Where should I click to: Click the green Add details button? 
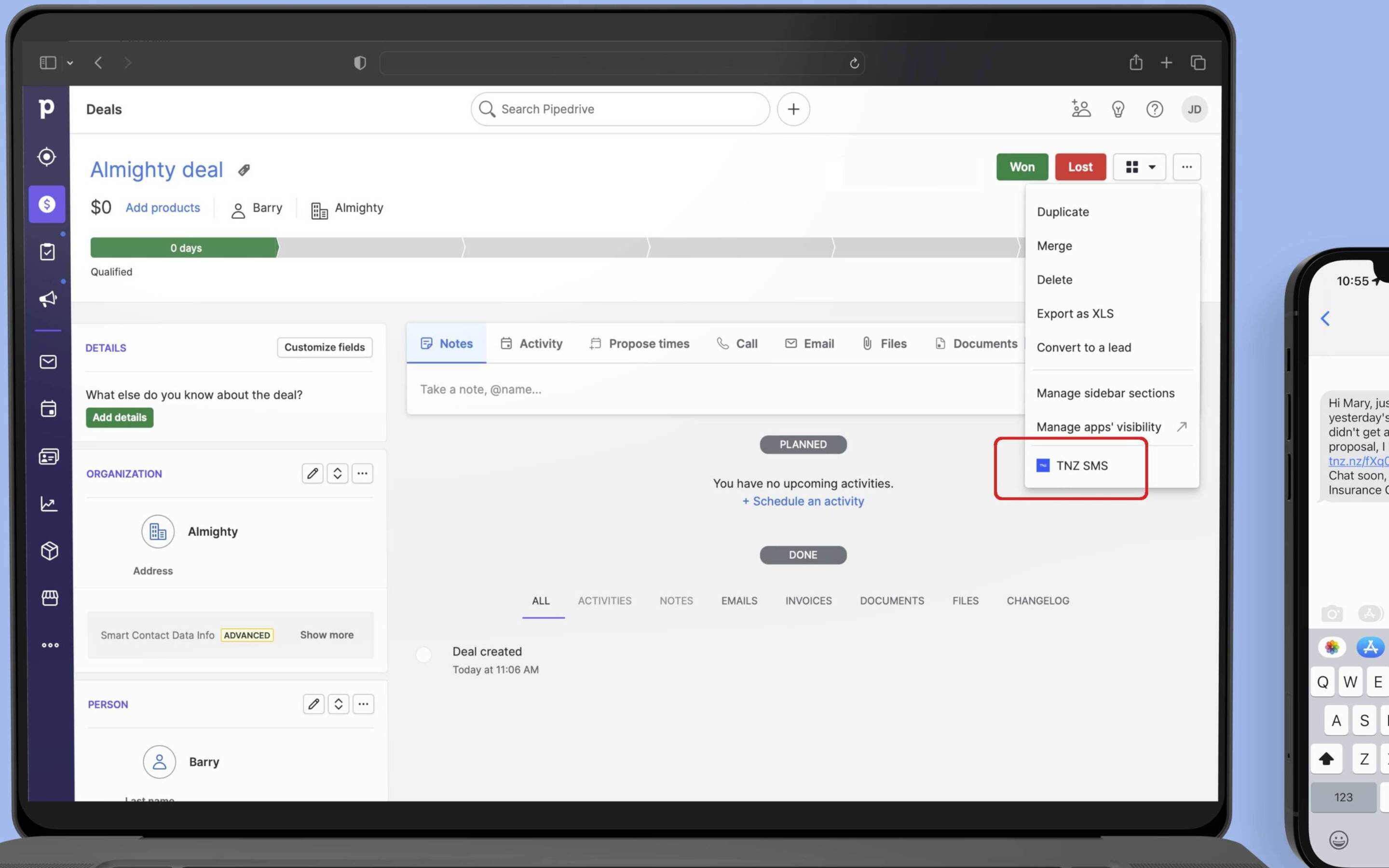(120, 417)
